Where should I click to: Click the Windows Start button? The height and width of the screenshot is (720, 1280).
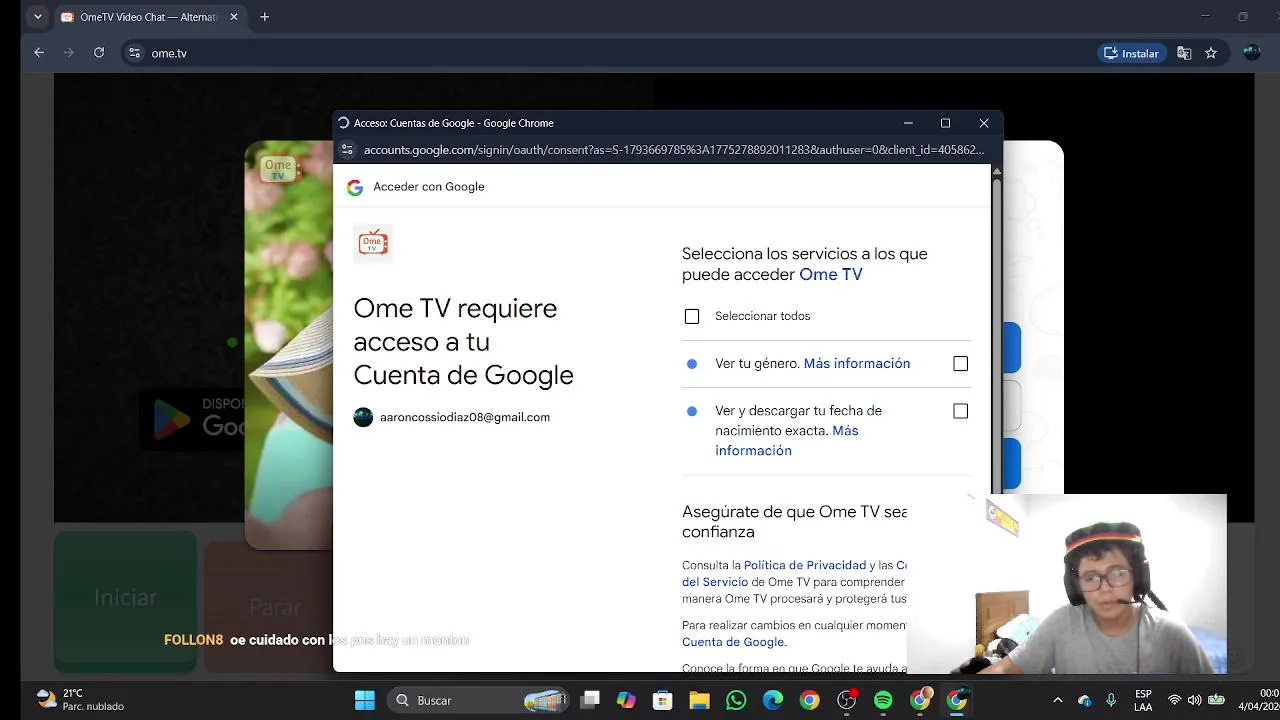365,700
